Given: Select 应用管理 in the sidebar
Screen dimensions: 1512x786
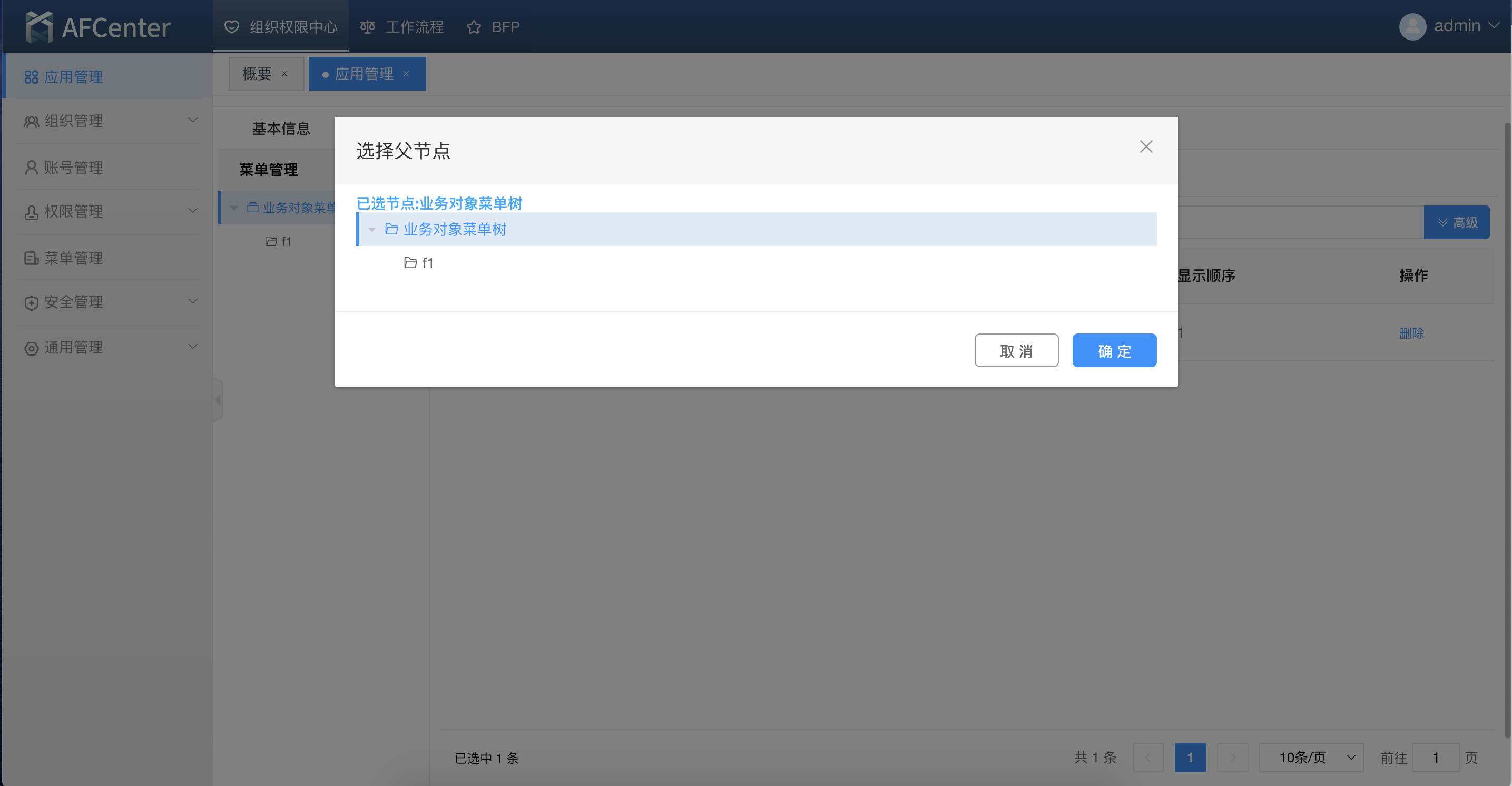Looking at the screenshot, I should (x=107, y=76).
